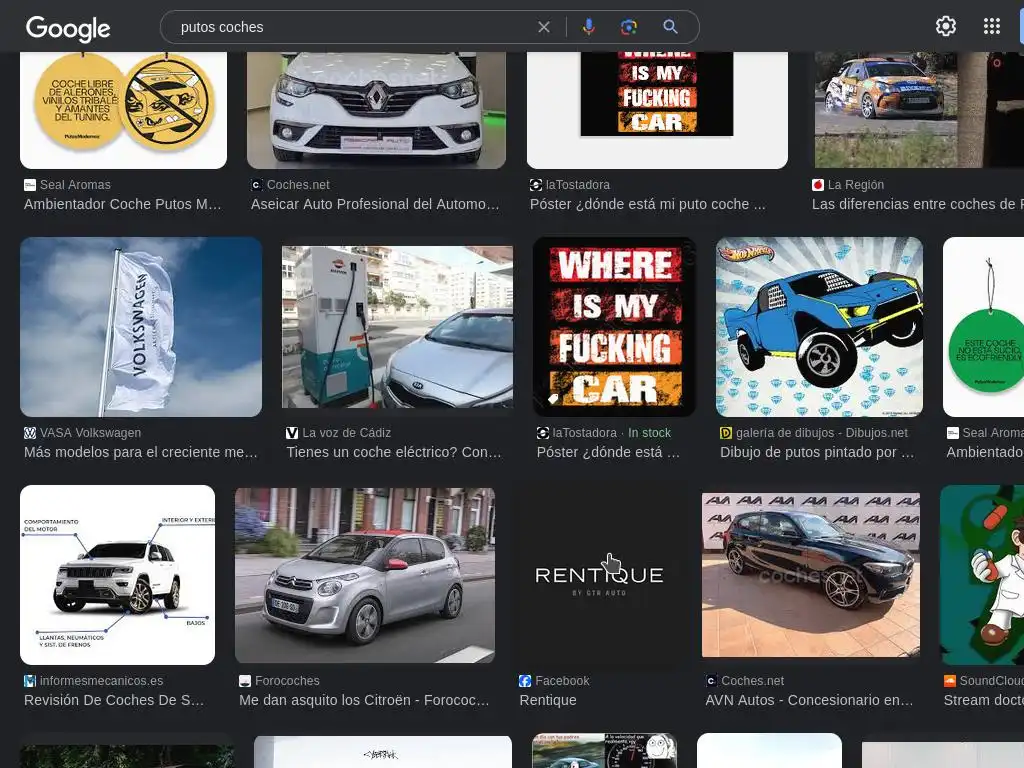
Task: Open the Rentique logo thumbnail
Action: coord(599,575)
